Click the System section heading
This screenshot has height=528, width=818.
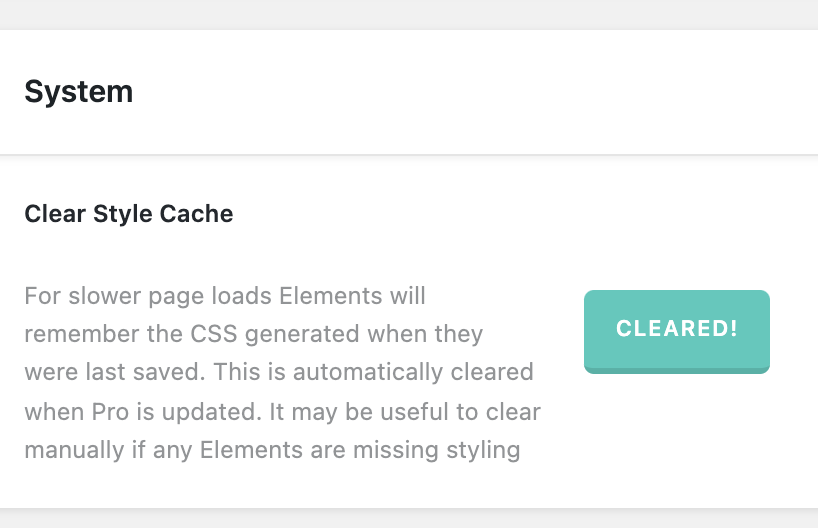click(x=78, y=92)
